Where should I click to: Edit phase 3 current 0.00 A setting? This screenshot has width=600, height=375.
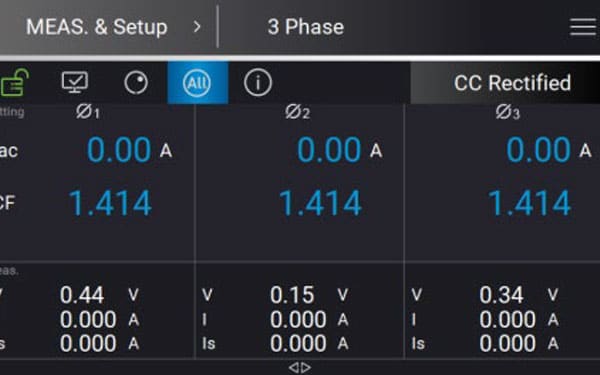pyautogui.click(x=549, y=150)
